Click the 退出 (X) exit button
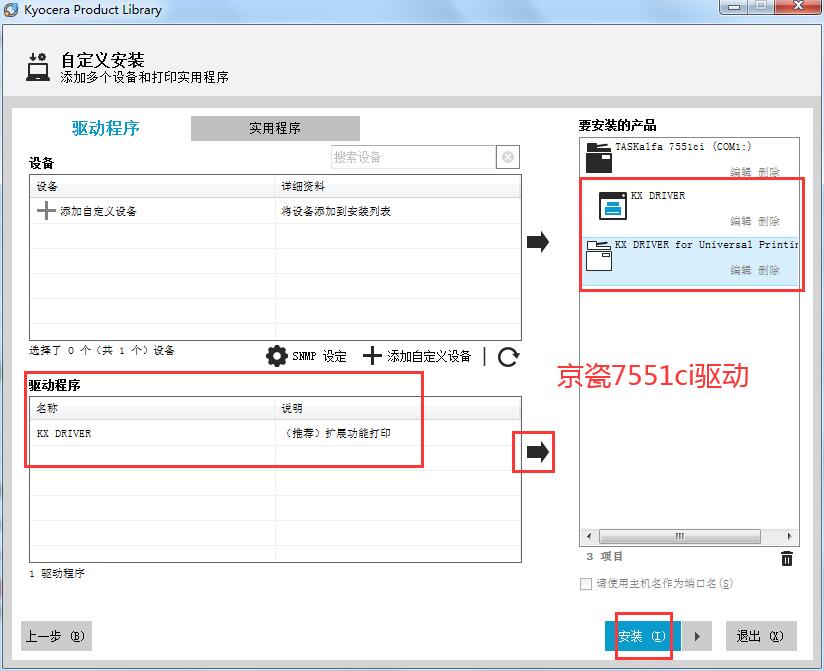This screenshot has width=824, height=671. (761, 637)
